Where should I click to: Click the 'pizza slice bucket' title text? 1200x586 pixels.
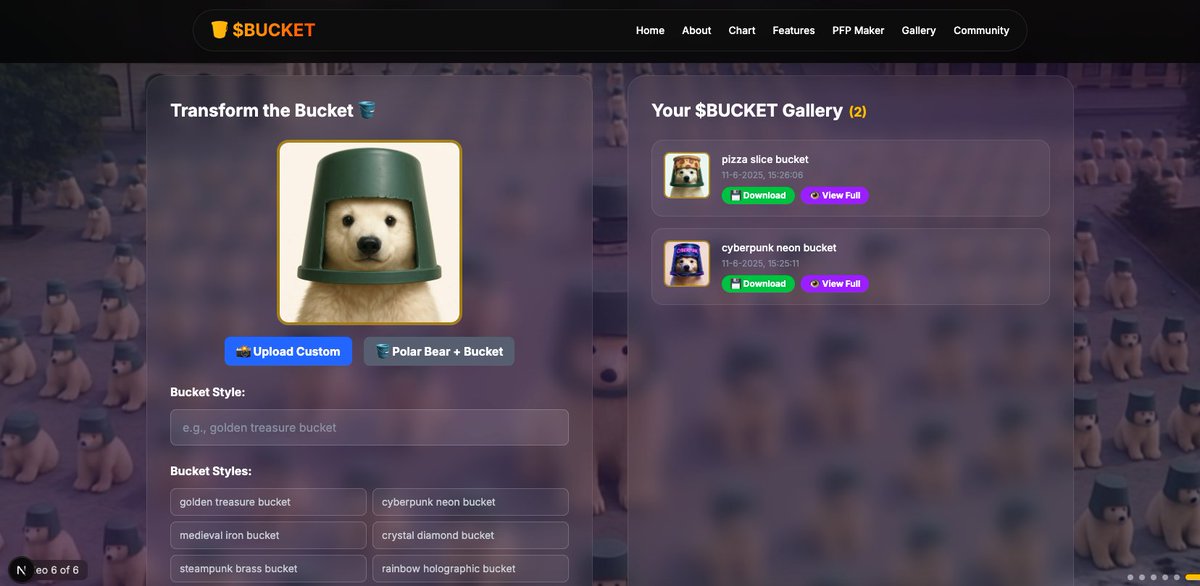point(765,159)
